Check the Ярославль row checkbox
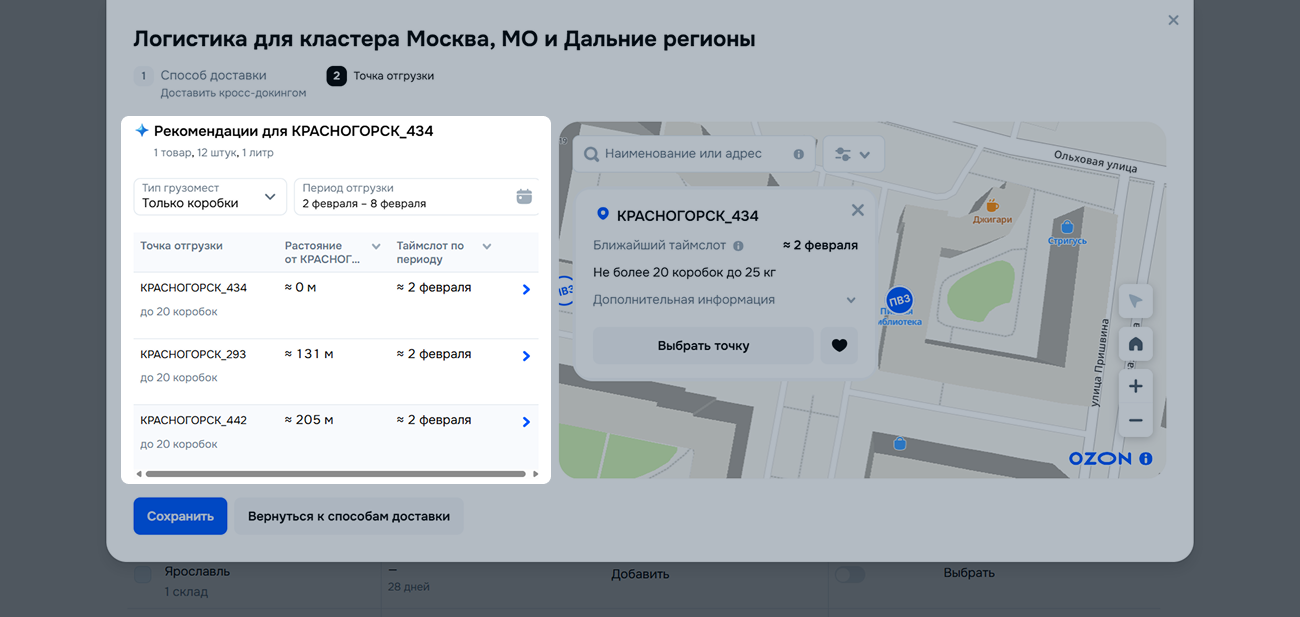This screenshot has height=617, width=1300. coord(143,574)
